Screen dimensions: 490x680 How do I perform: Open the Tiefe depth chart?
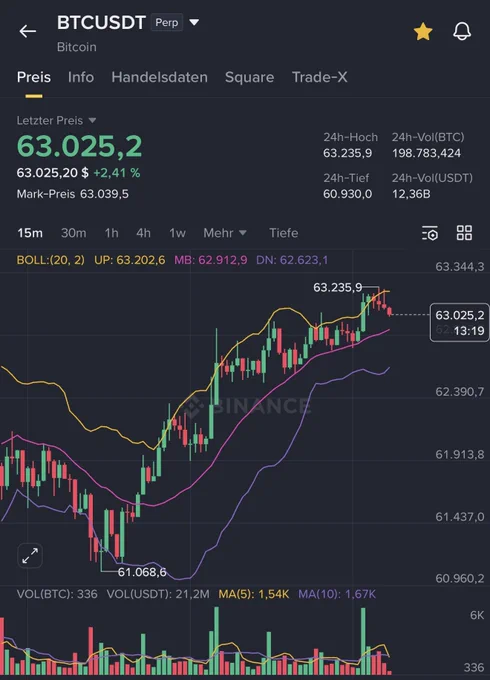pos(283,233)
